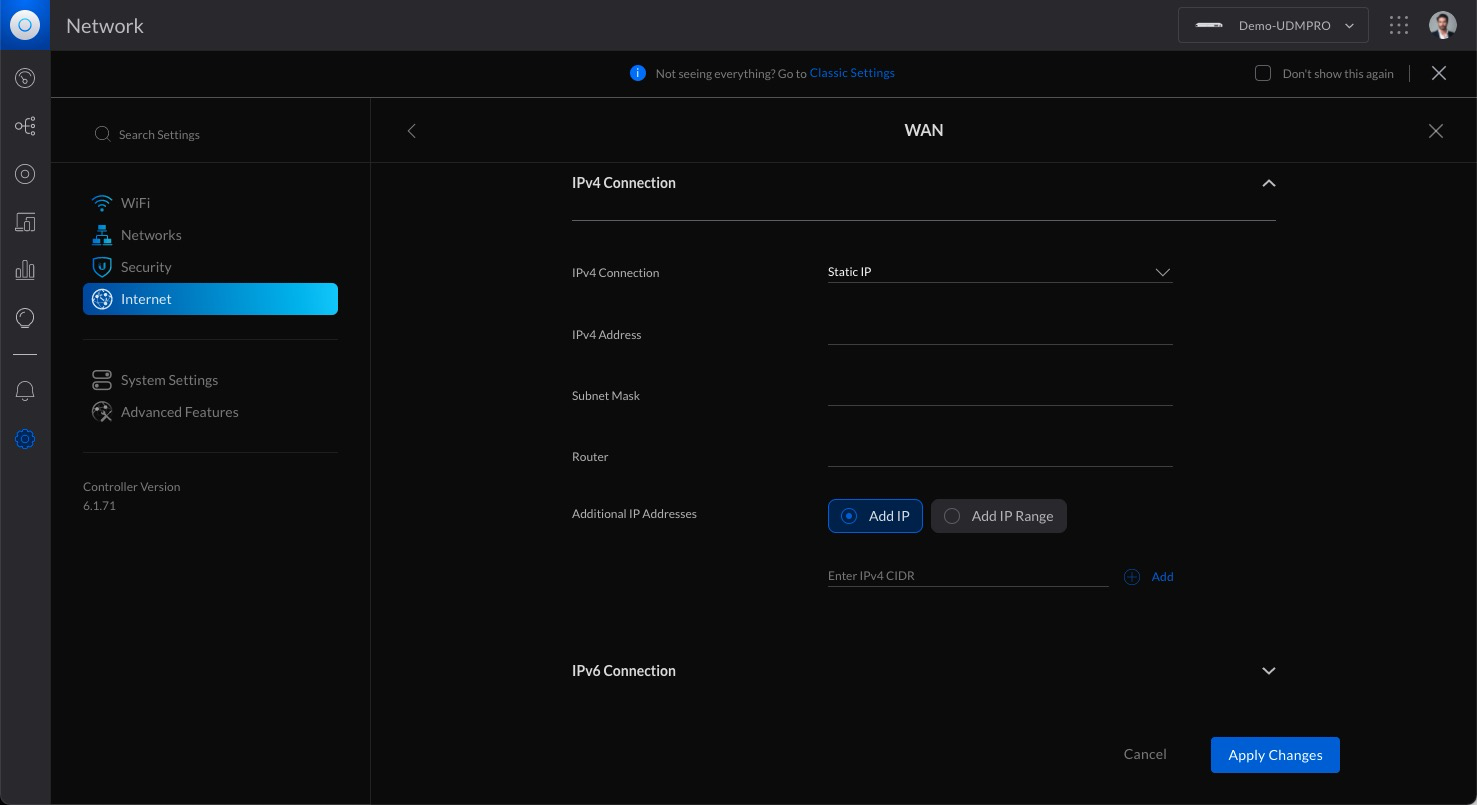
Task: Expand the IPv6 Connection section
Action: click(1269, 671)
